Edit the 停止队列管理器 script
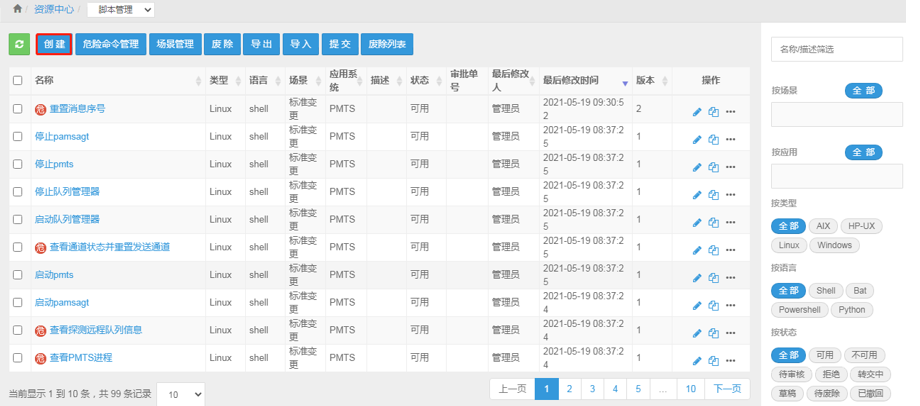The image size is (920, 406). coord(697,195)
